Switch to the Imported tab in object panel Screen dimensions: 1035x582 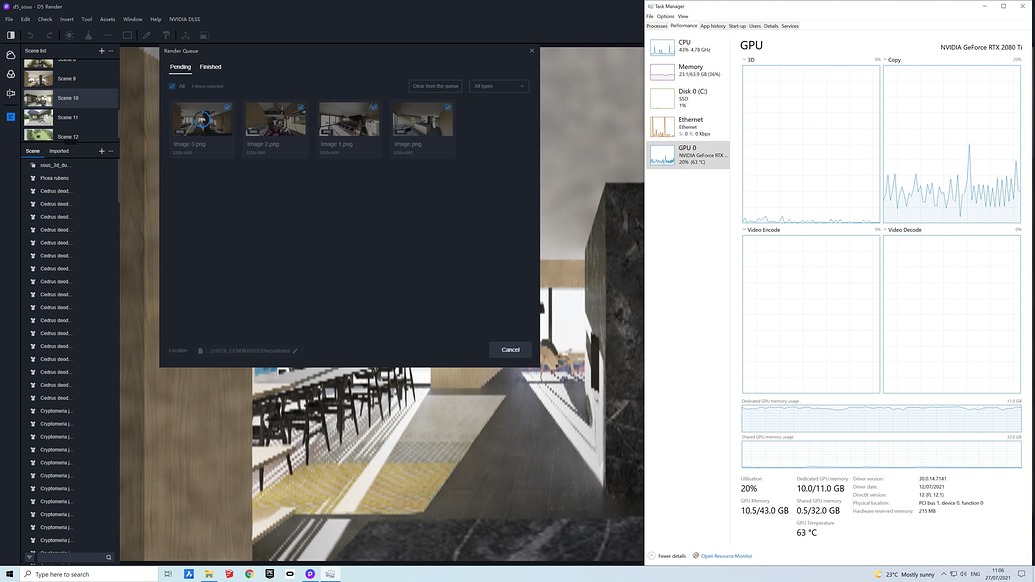point(59,151)
